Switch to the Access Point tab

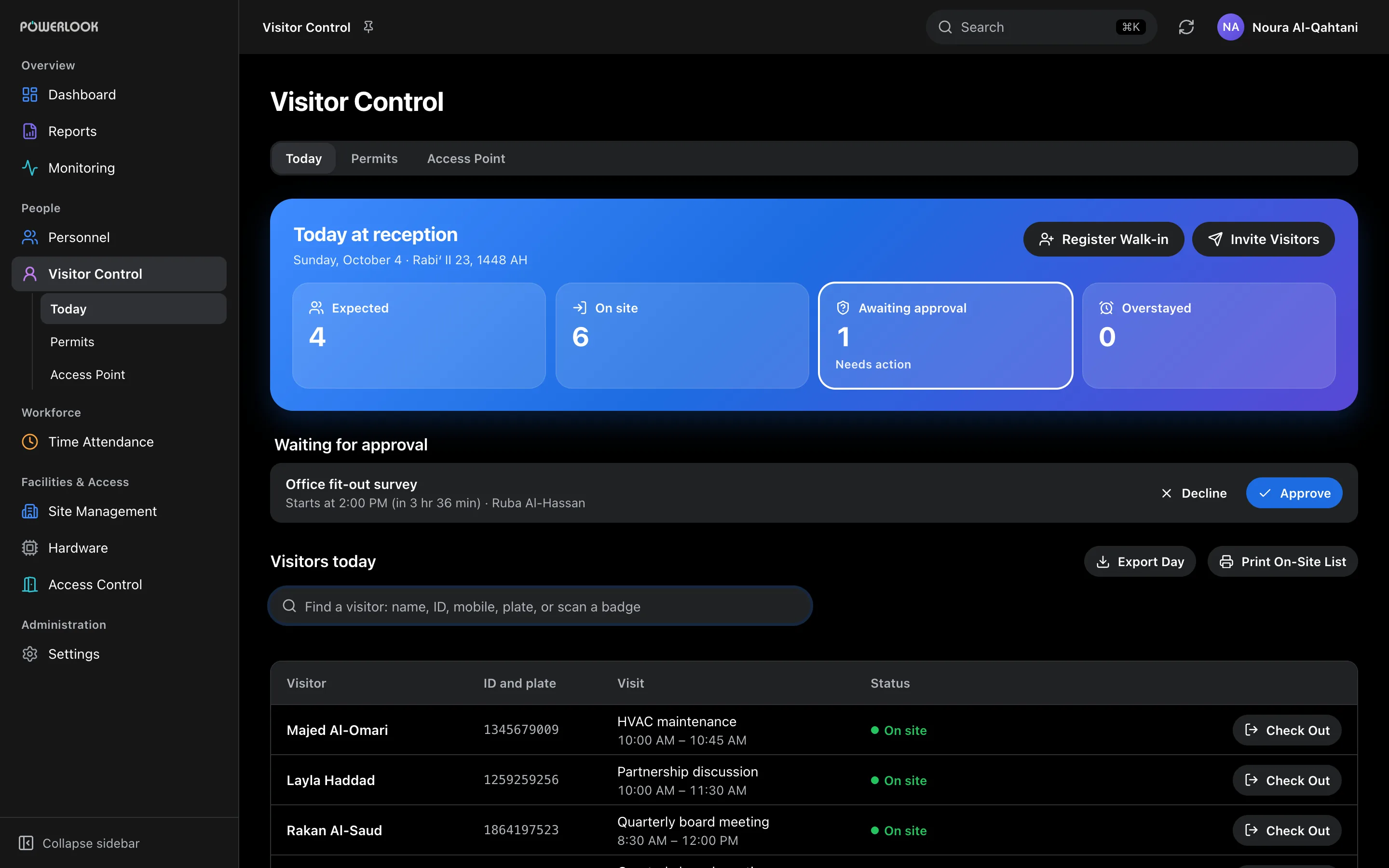(x=465, y=159)
